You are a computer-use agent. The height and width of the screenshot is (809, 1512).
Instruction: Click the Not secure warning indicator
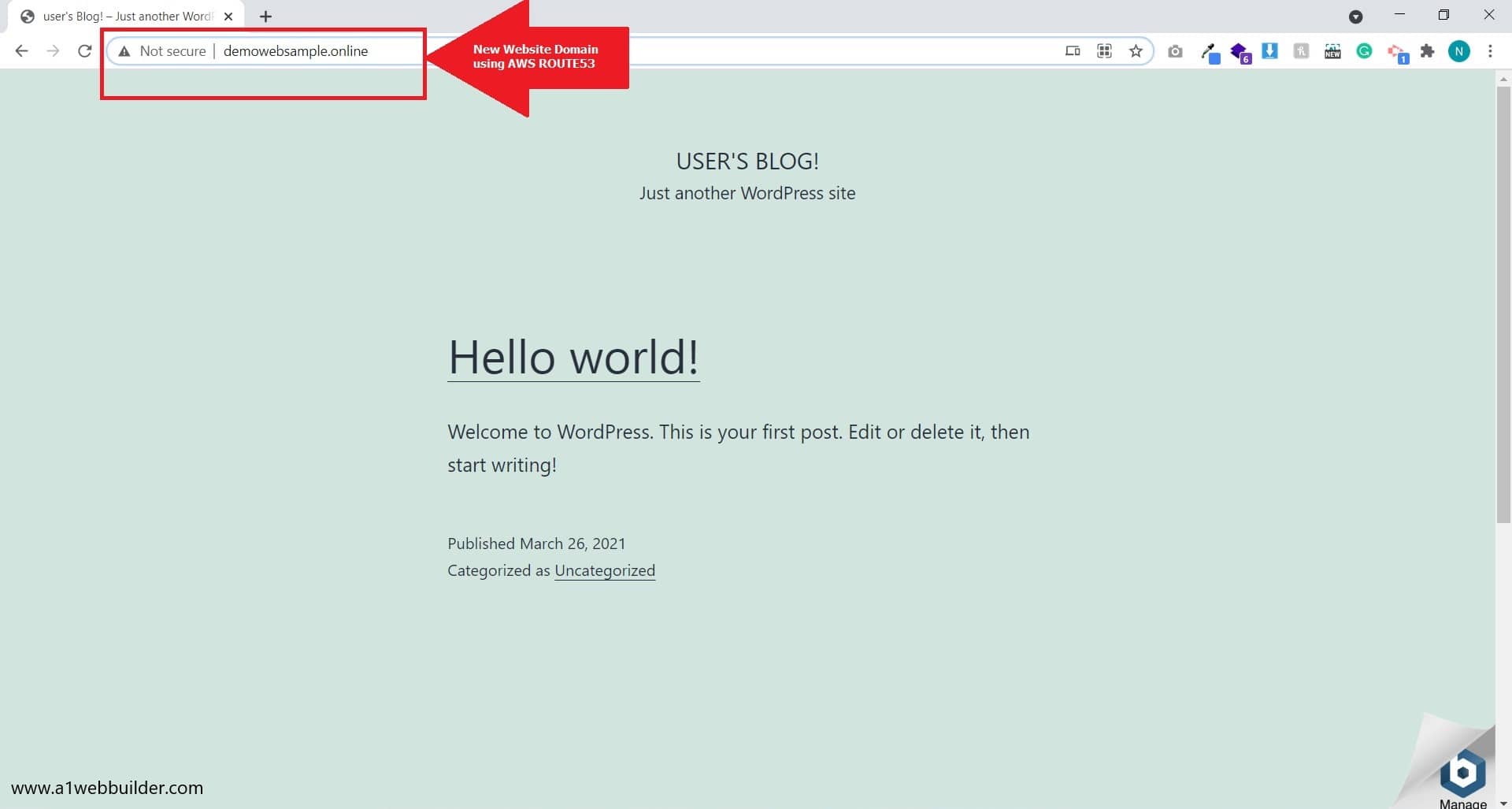[x=162, y=50]
